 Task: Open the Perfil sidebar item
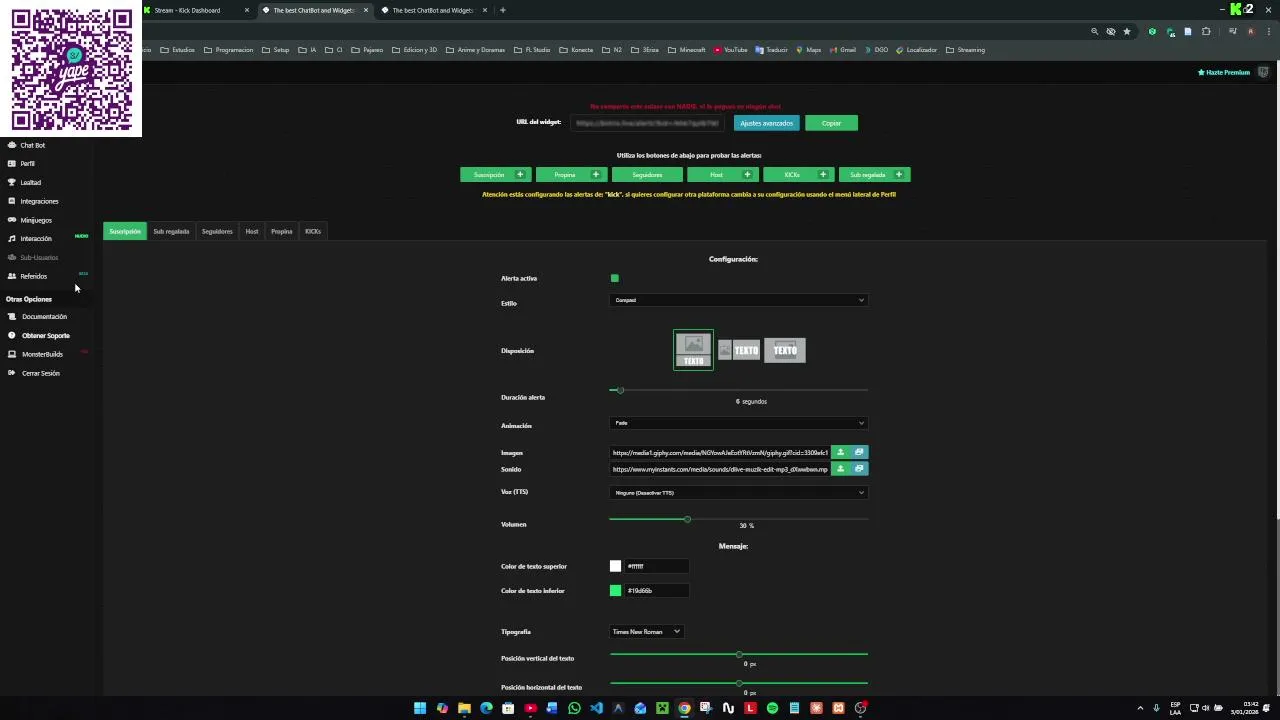(22, 164)
